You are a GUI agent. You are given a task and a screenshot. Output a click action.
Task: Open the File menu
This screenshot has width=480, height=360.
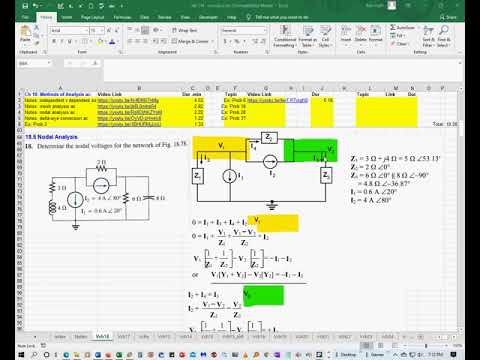(x=25, y=17)
